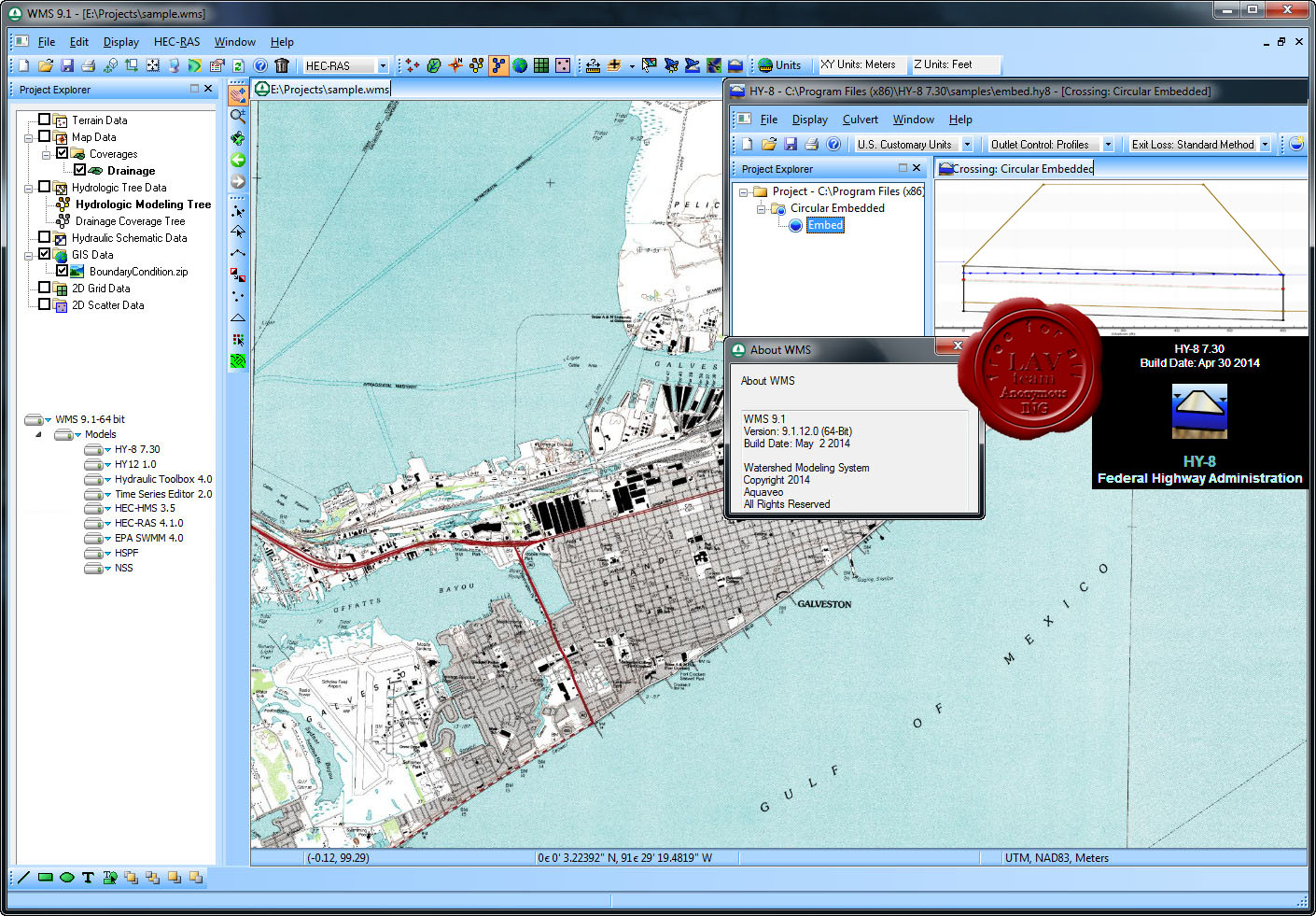
Task: Open WMS help via the blue question mark icon
Action: (x=260, y=65)
